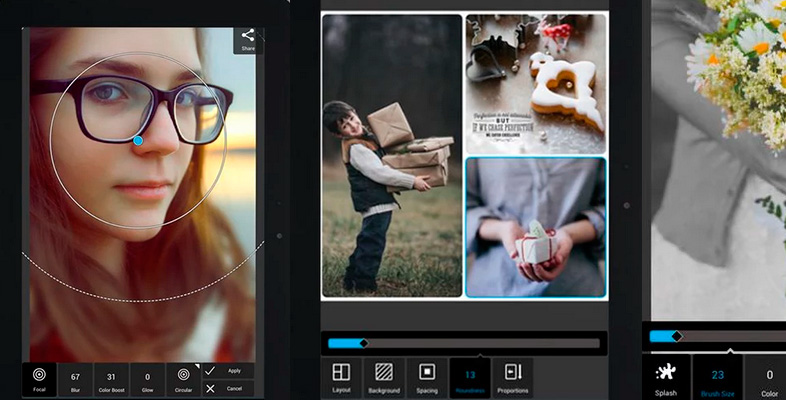The height and width of the screenshot is (400, 786).
Task: Tap the Share icon in the focal editor
Action: (x=248, y=40)
